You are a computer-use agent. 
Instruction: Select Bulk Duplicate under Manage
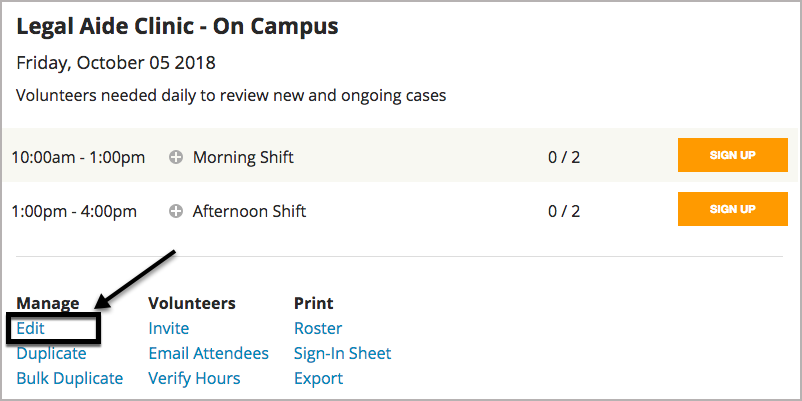[x=70, y=378]
